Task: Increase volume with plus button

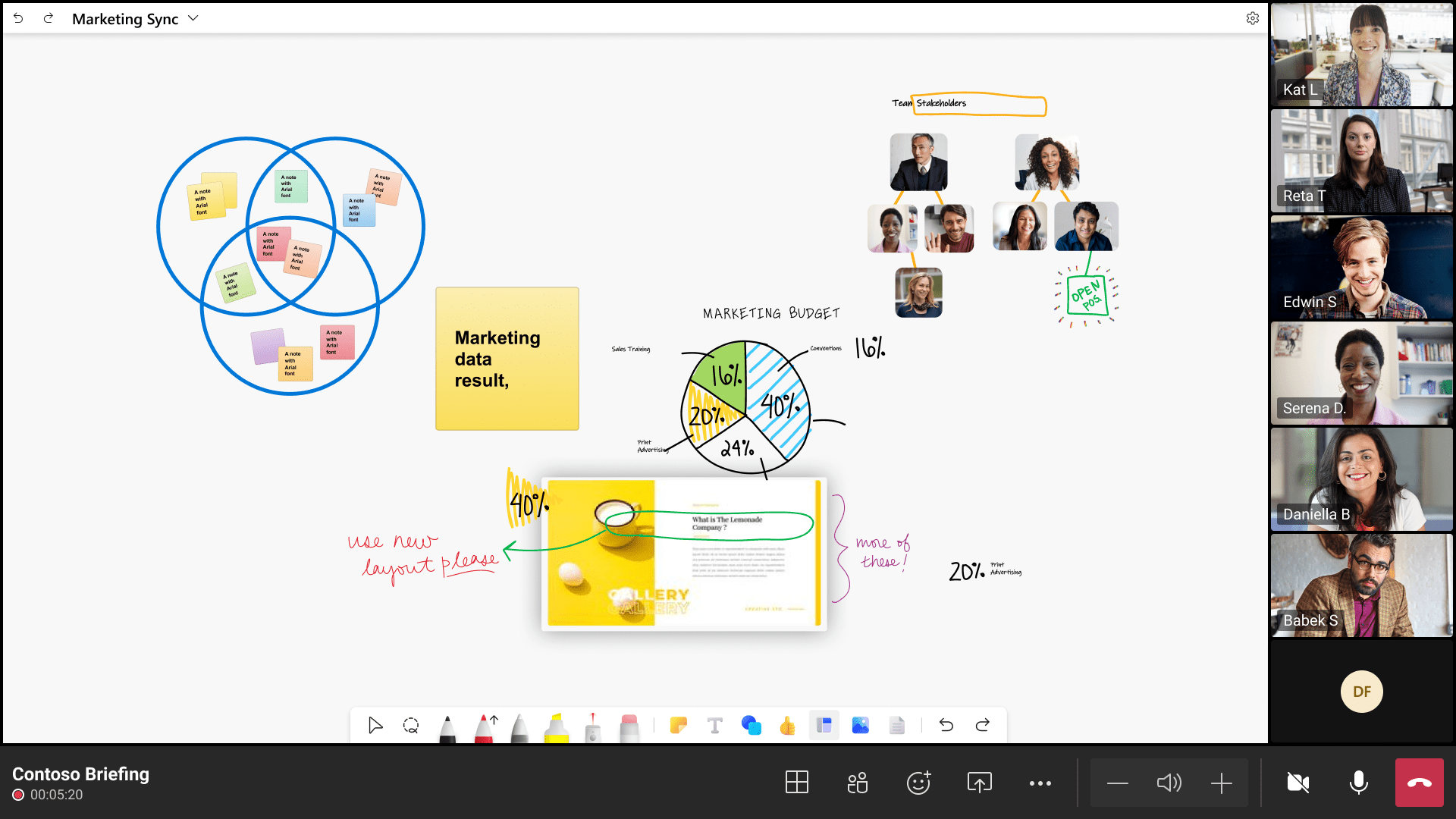Action: (x=1221, y=783)
